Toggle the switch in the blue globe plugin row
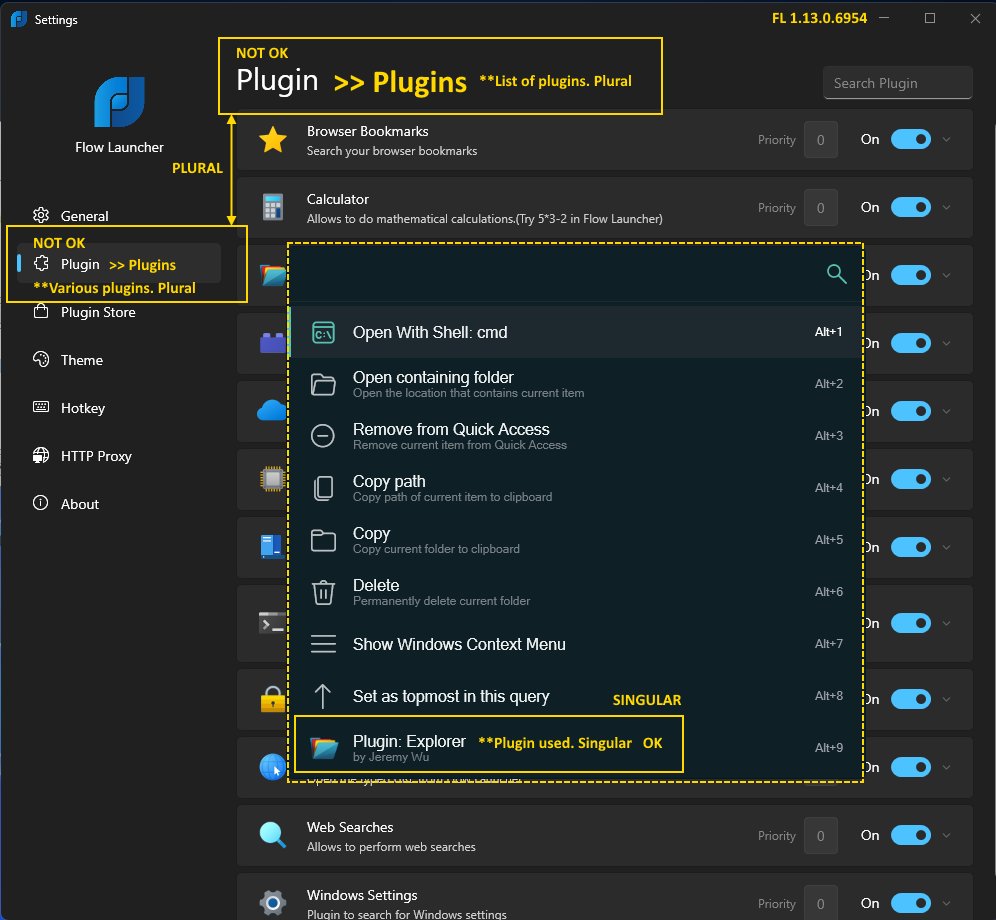 911,767
